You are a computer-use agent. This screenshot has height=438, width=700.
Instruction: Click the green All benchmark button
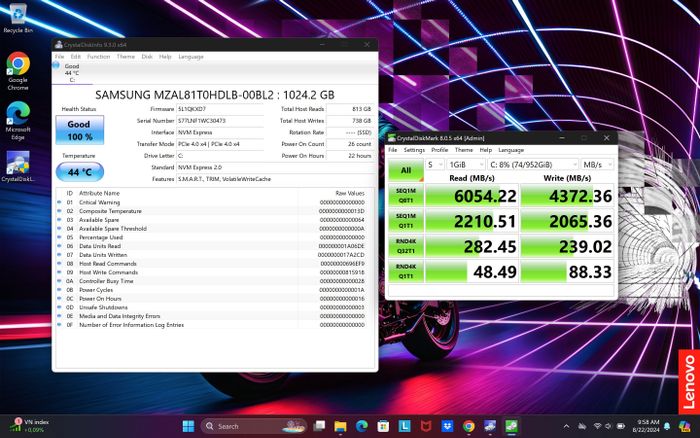coord(406,170)
